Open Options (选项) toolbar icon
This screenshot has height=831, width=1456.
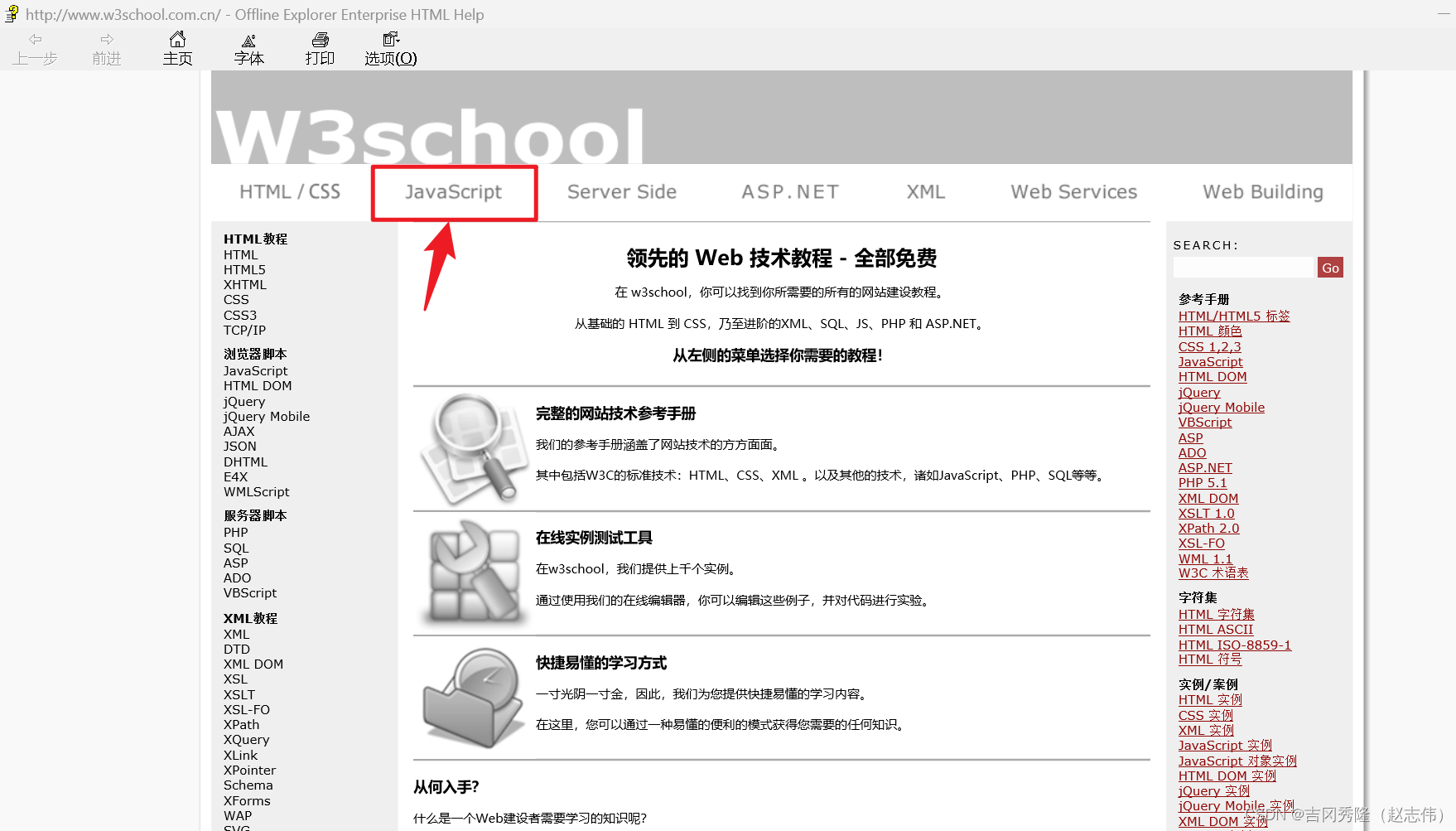coord(391,39)
